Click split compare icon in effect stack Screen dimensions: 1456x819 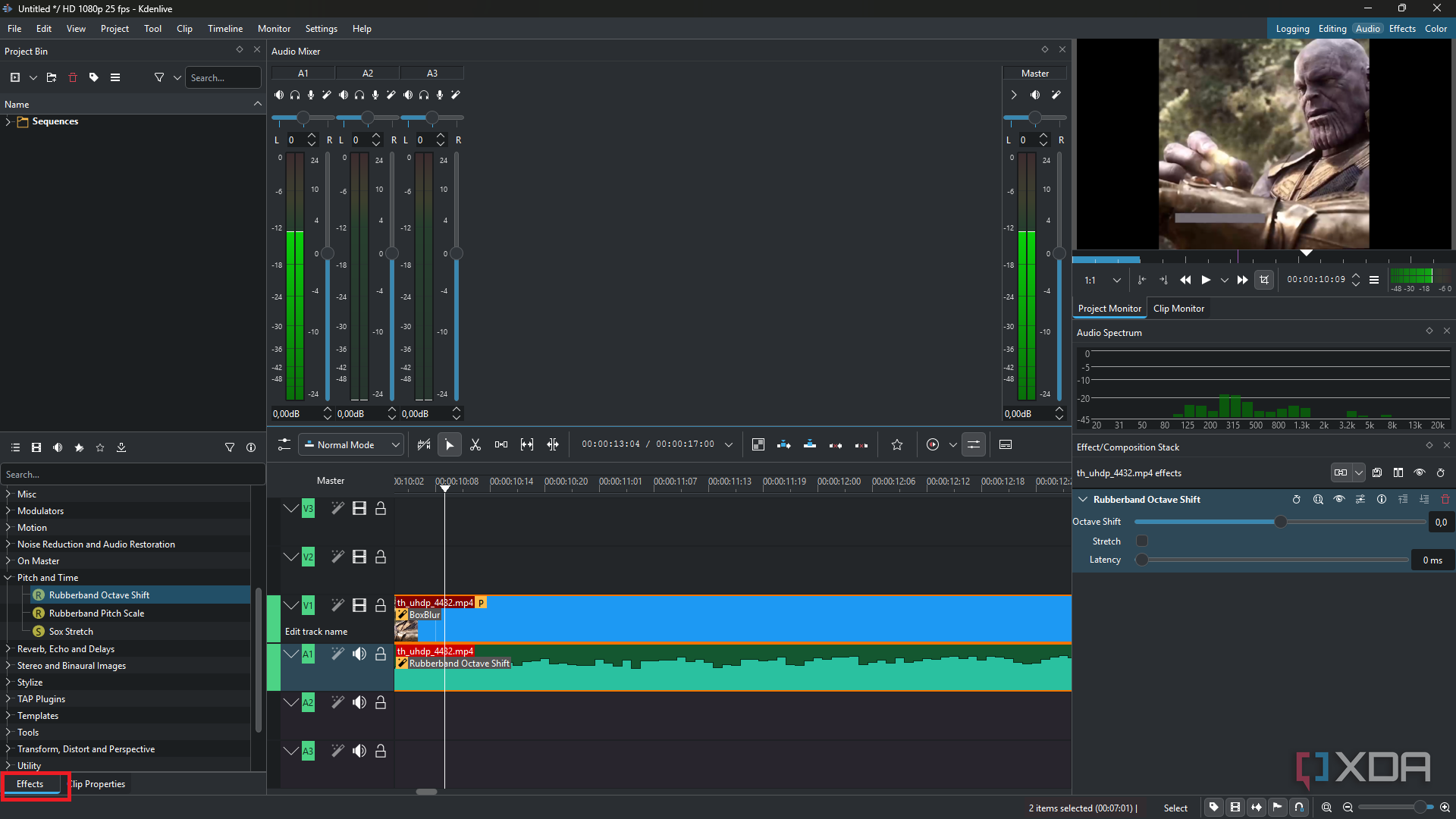pos(1398,472)
